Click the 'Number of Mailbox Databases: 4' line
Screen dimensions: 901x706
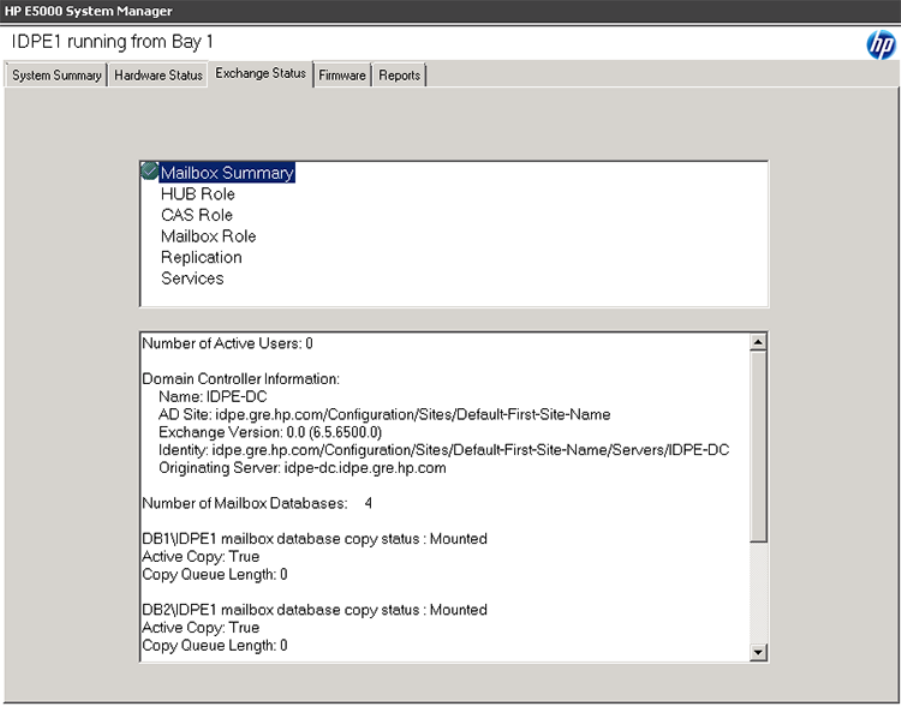coord(257,504)
